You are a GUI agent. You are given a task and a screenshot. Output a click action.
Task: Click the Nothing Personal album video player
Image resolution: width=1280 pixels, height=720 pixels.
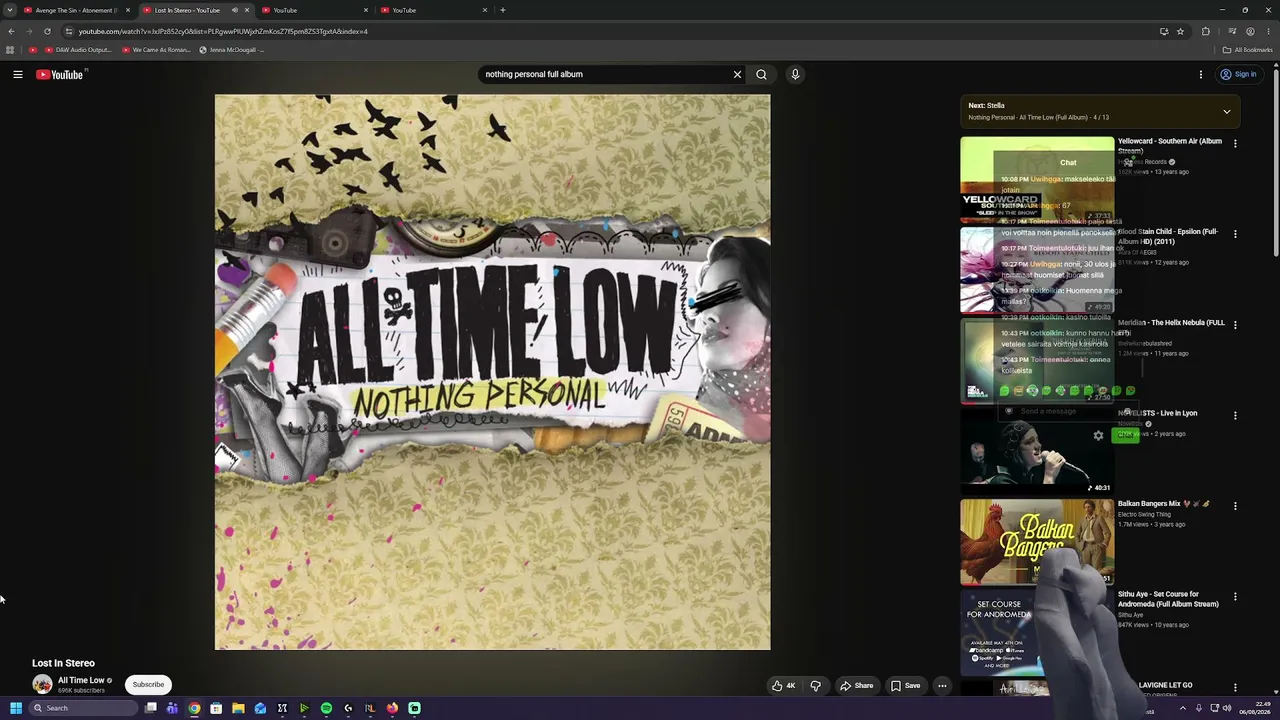(492, 372)
